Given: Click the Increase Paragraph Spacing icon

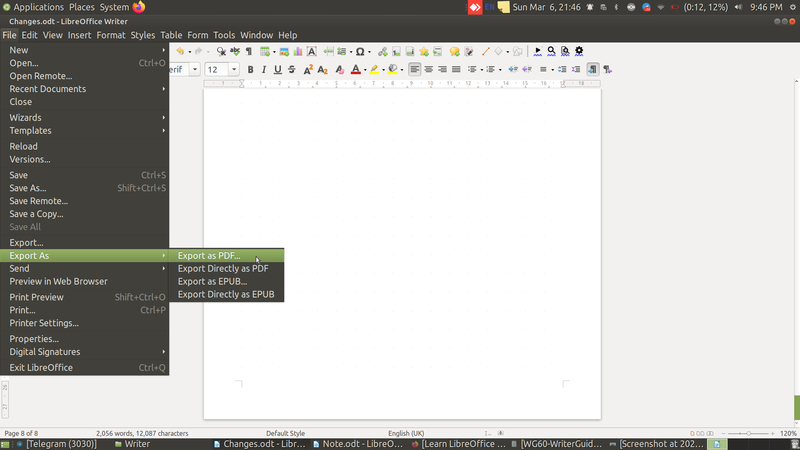Looking at the screenshot, I should pyautogui.click(x=562, y=69).
